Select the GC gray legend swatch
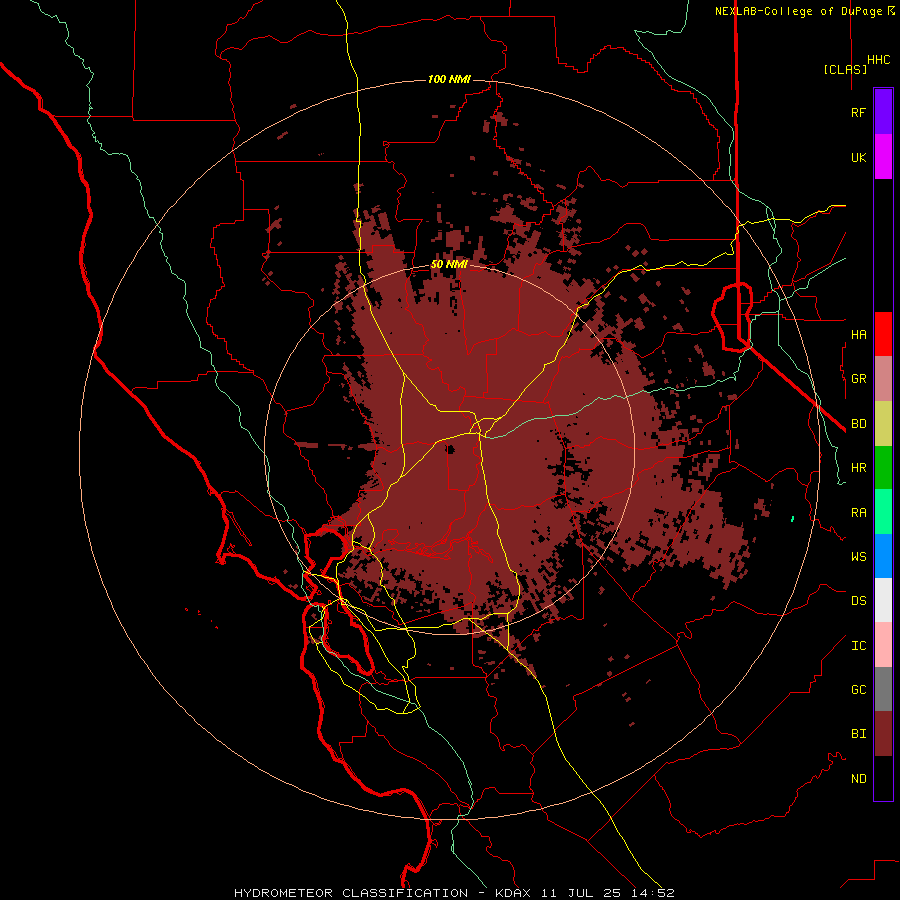This screenshot has width=900, height=900. [x=883, y=689]
